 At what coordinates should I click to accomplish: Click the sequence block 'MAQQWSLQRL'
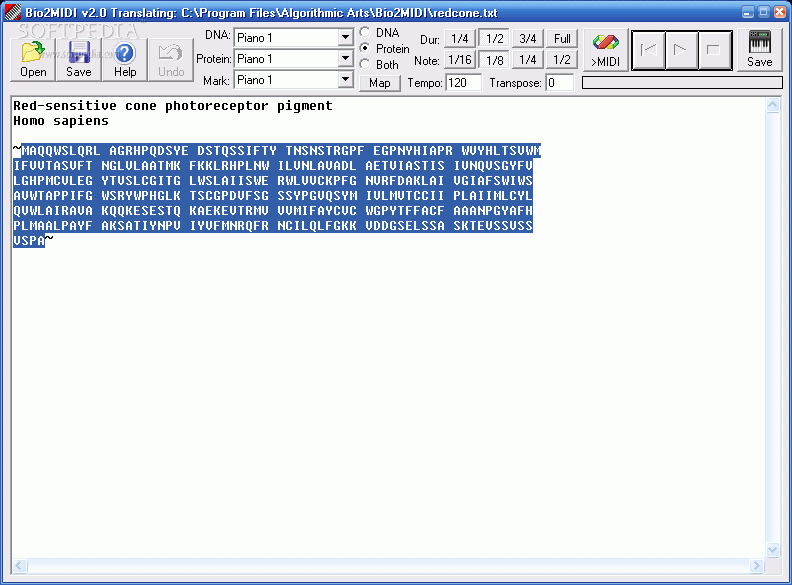(x=61, y=151)
